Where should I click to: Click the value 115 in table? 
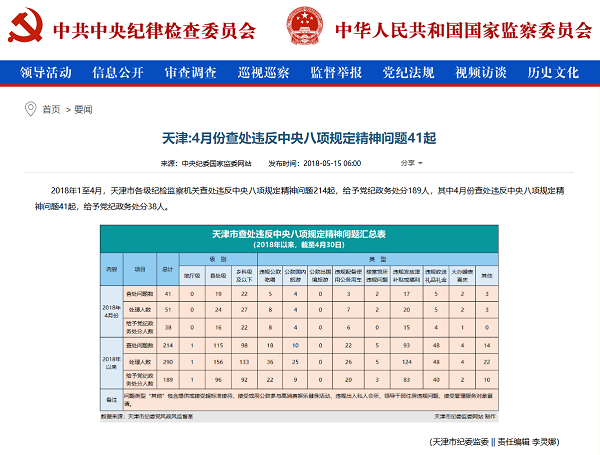[x=218, y=345]
